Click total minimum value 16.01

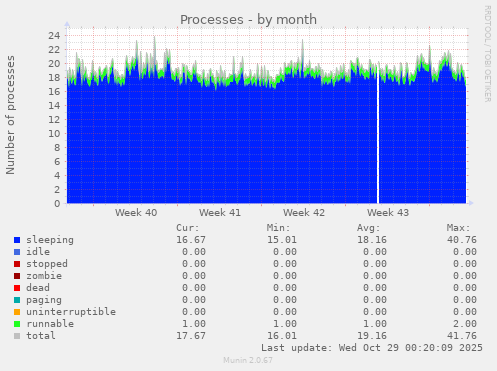coord(282,336)
